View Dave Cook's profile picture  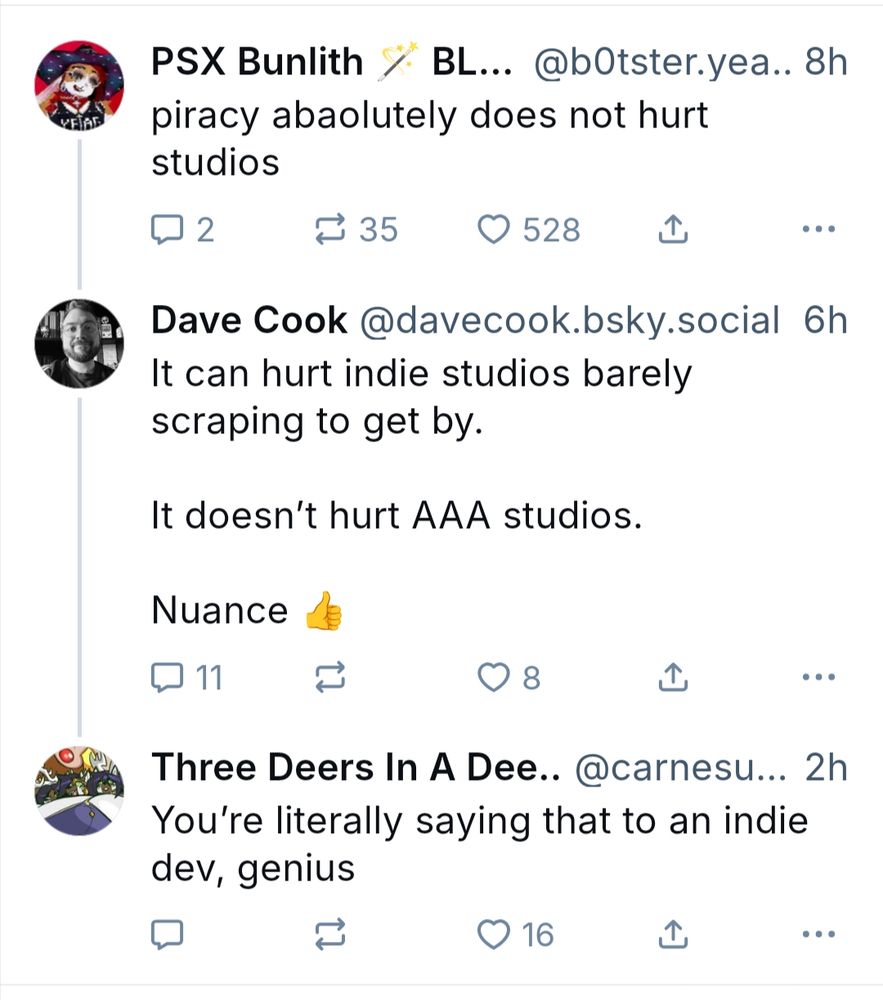80,343
